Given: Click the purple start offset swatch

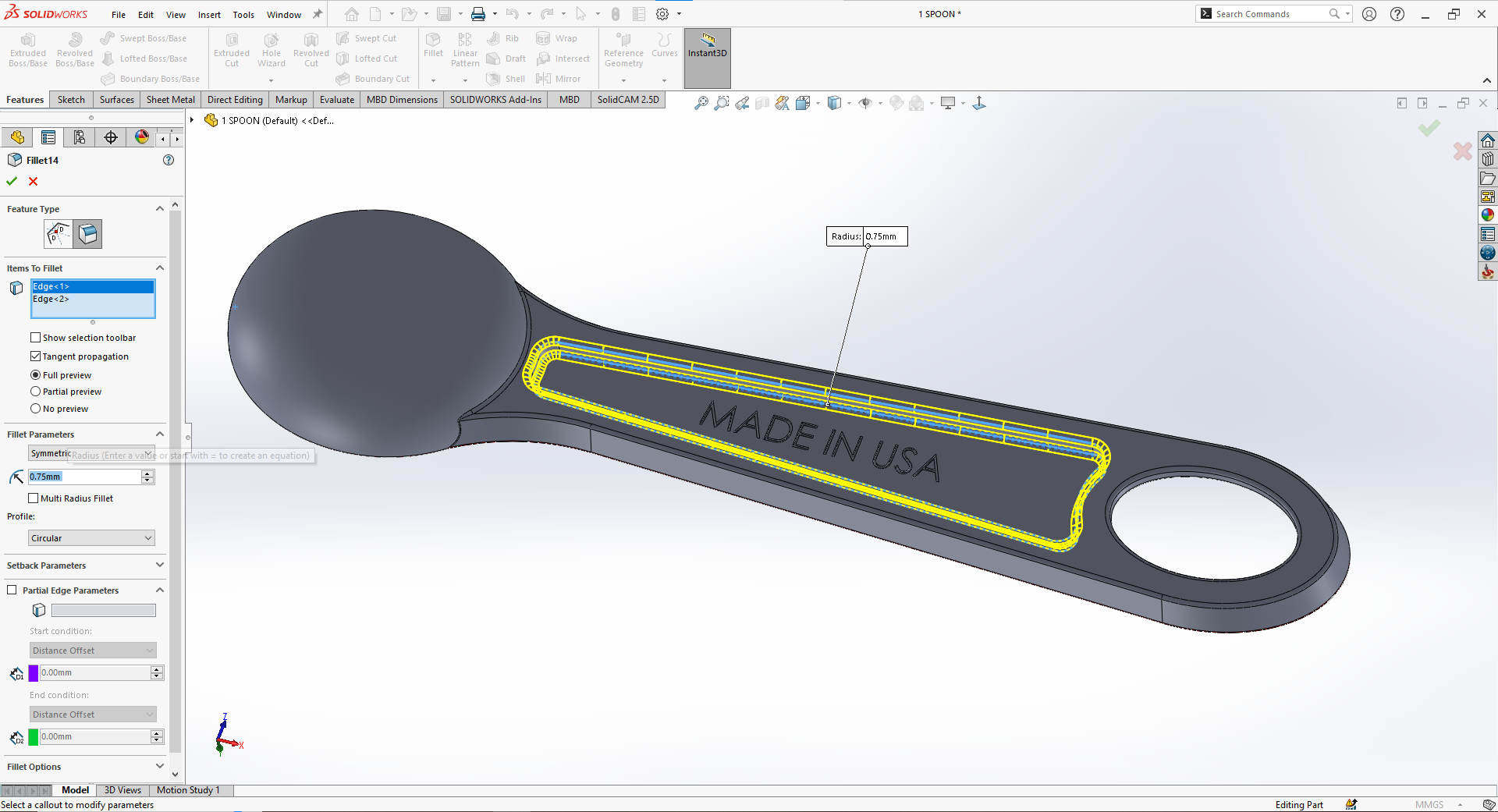Looking at the screenshot, I should 34,672.
